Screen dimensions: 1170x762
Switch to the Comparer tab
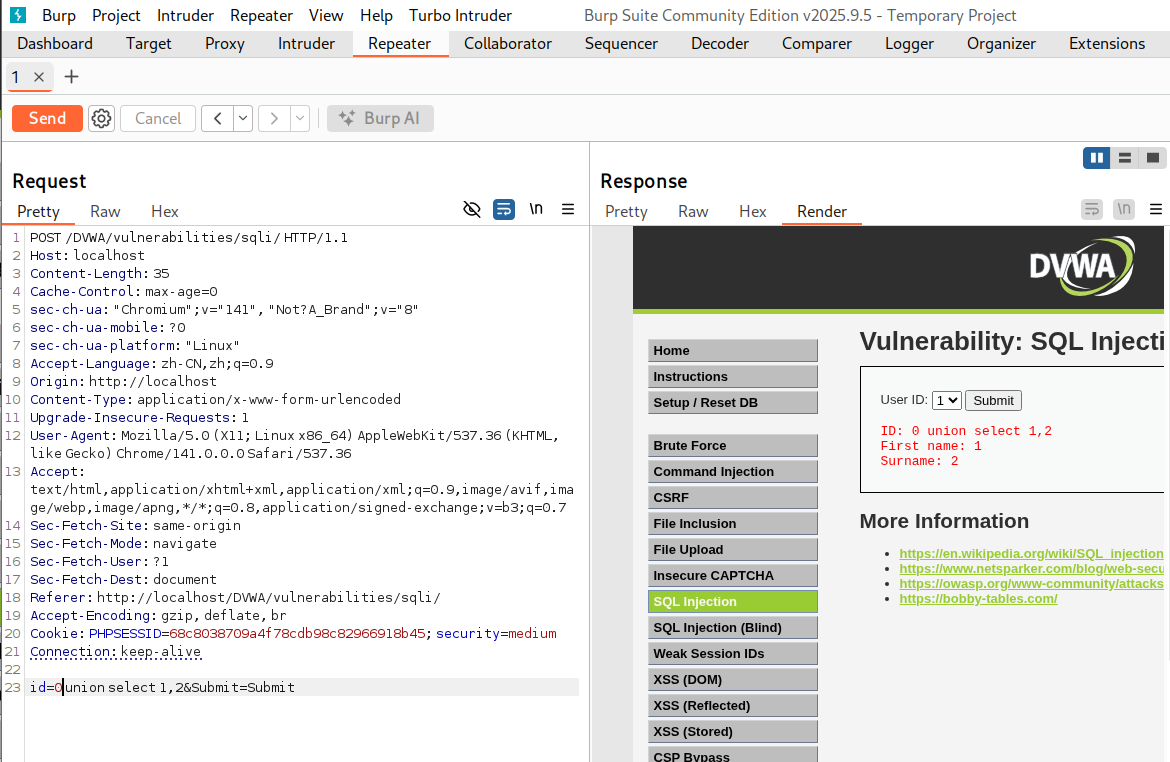816,44
